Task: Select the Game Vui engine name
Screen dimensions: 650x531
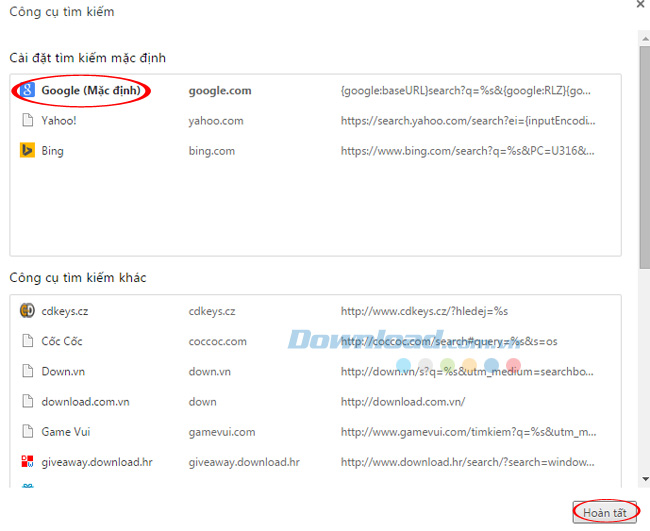Action: click(x=65, y=432)
